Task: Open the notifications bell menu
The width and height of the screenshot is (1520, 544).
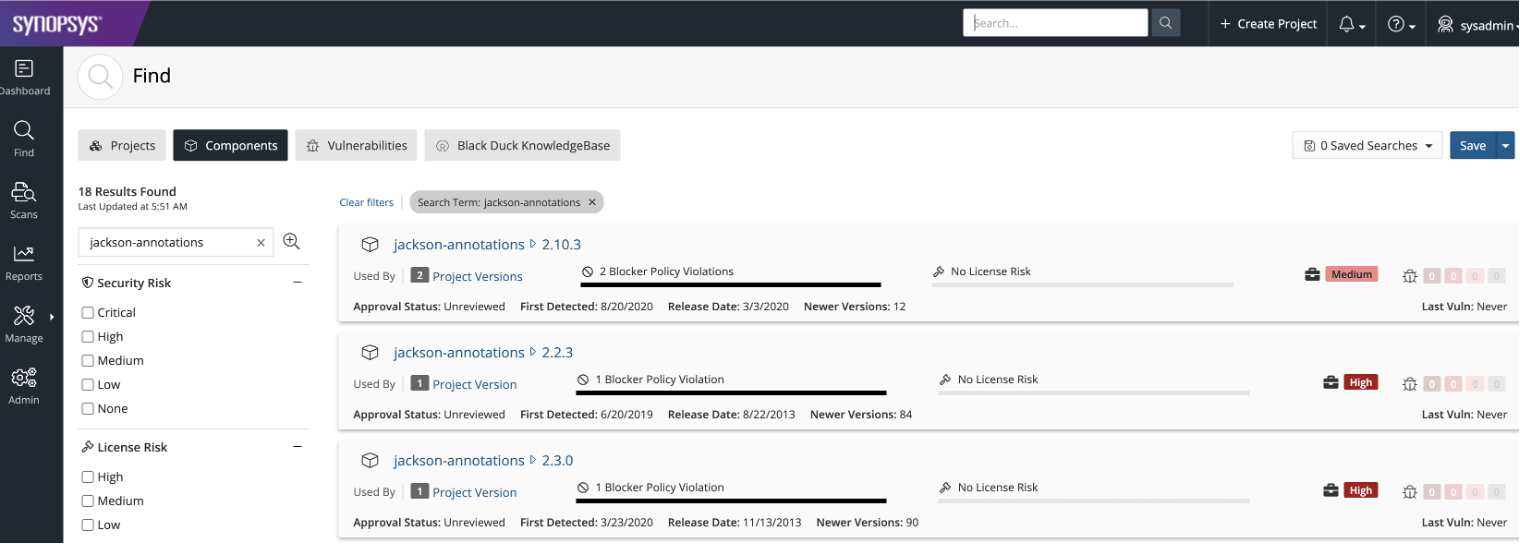Action: [x=1351, y=24]
